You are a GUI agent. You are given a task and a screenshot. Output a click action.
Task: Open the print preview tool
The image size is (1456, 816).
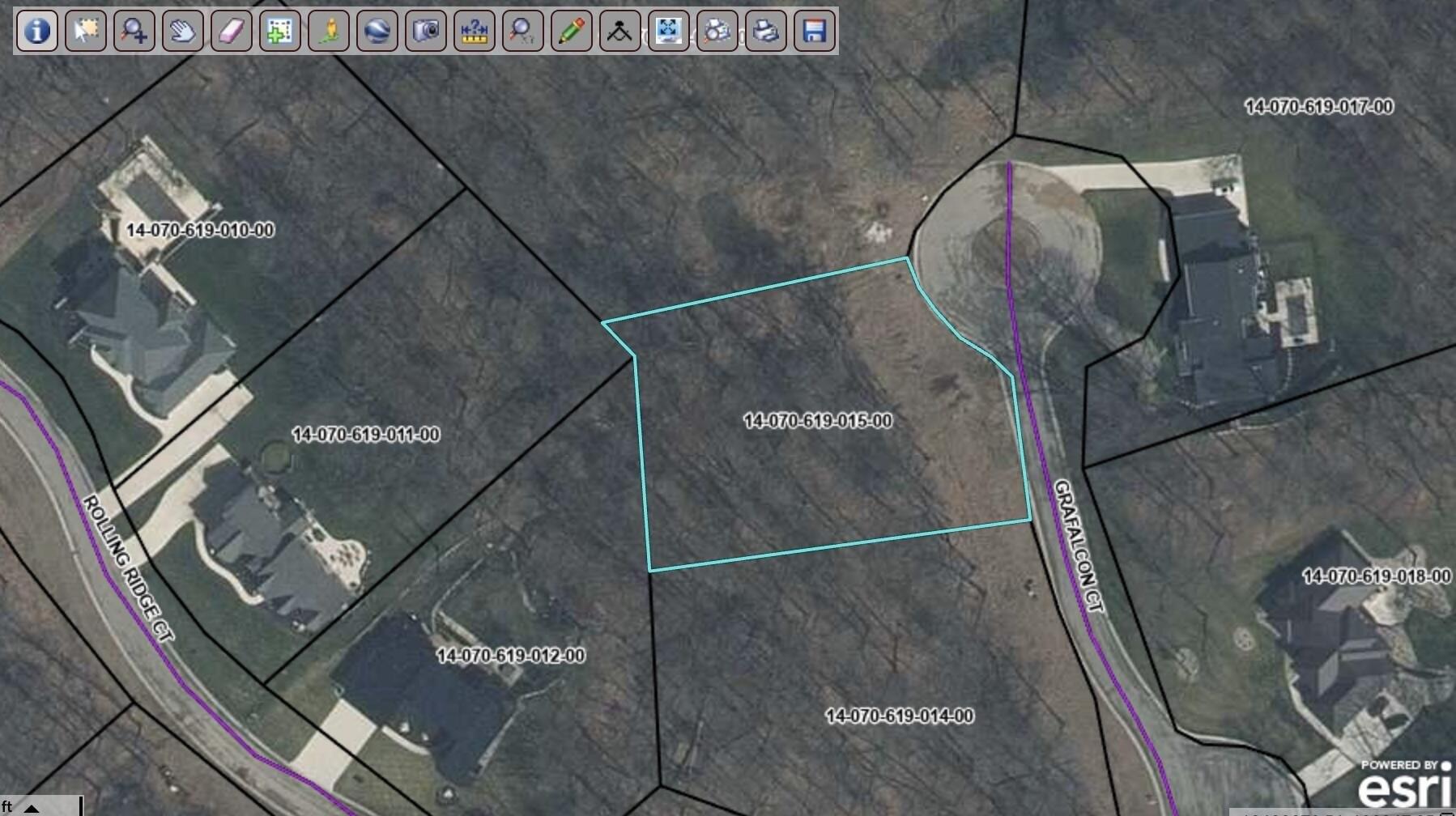[x=717, y=31]
